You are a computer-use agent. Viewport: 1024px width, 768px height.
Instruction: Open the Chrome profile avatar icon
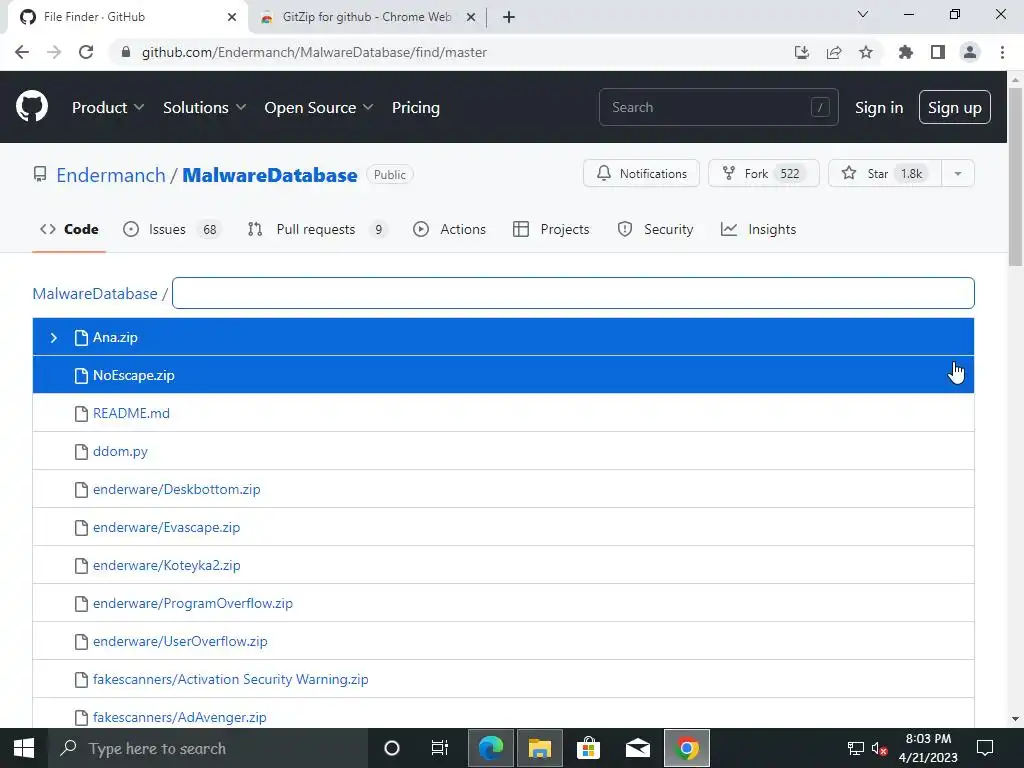coord(970,52)
